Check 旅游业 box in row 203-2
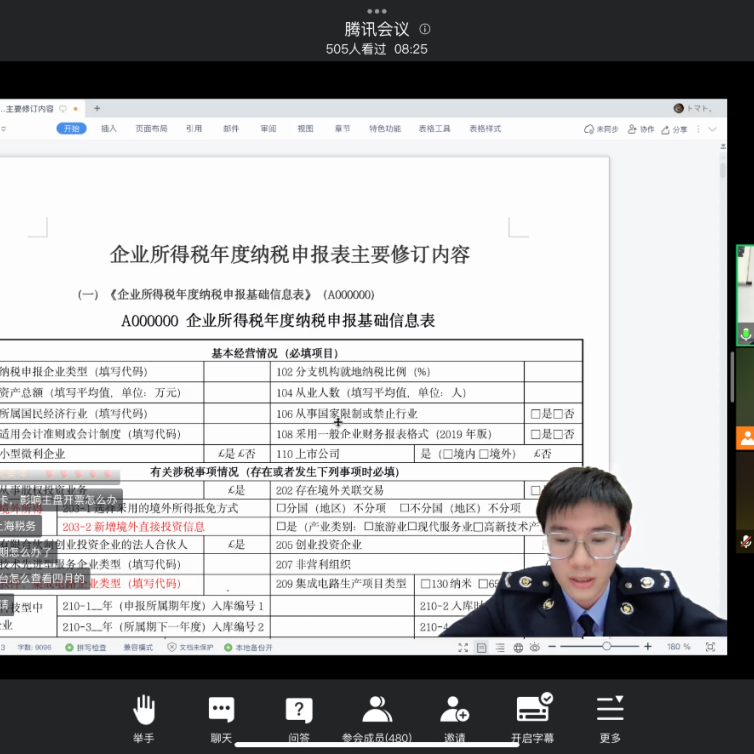Screen dimensions: 754x754 368,527
